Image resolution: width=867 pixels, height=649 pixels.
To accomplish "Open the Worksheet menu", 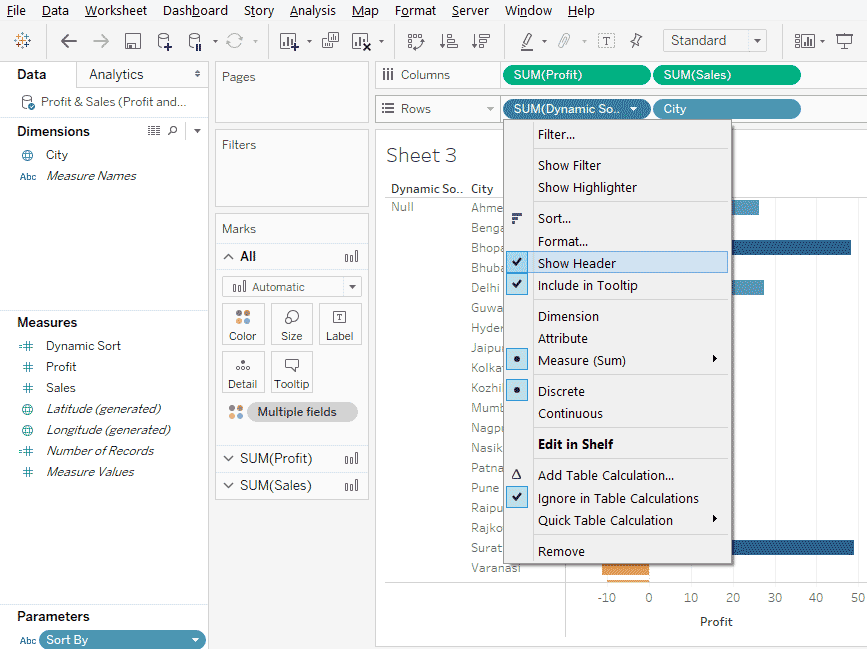I will click(115, 11).
